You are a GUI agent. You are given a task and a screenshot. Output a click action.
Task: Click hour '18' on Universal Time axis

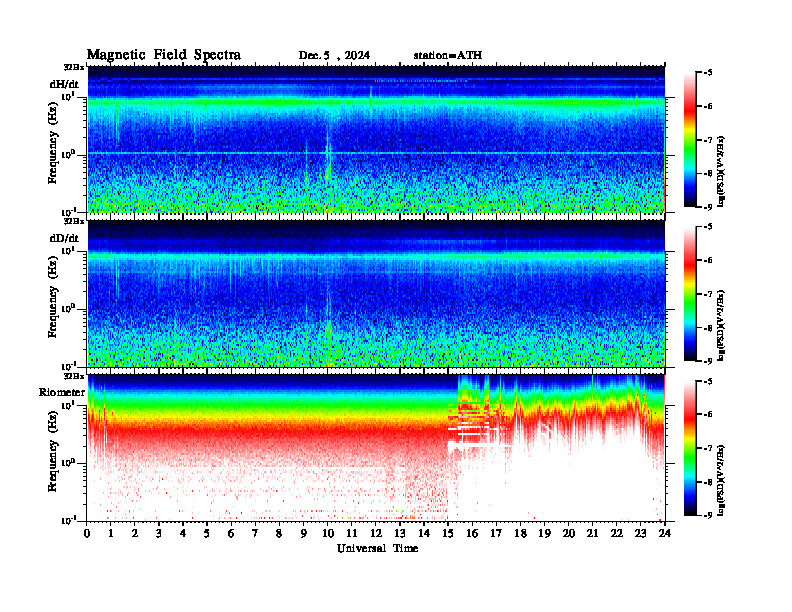[520, 533]
